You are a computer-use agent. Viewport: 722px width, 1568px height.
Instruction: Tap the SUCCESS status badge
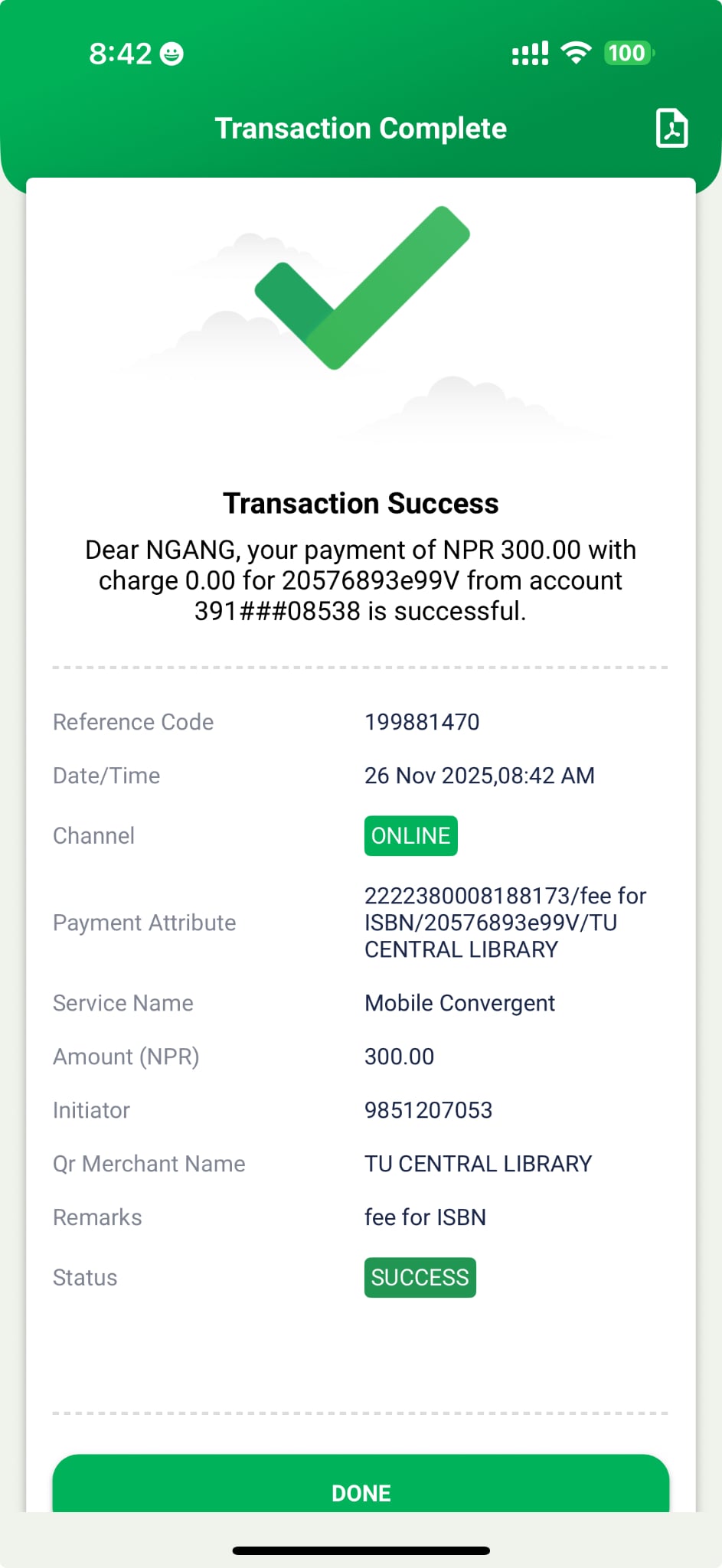(420, 1277)
